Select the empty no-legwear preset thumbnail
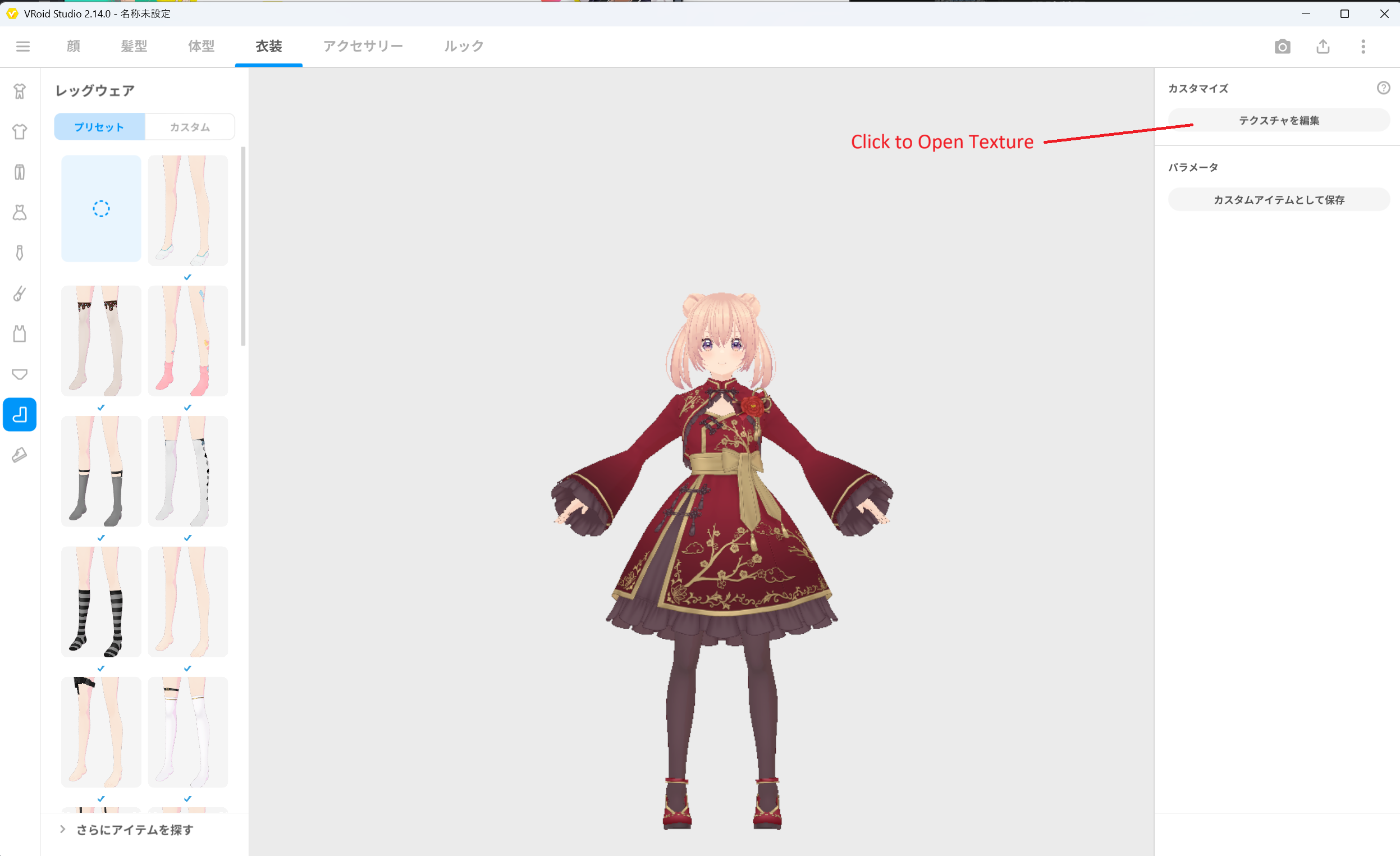Screen dimensions: 1400x856 point(101,208)
